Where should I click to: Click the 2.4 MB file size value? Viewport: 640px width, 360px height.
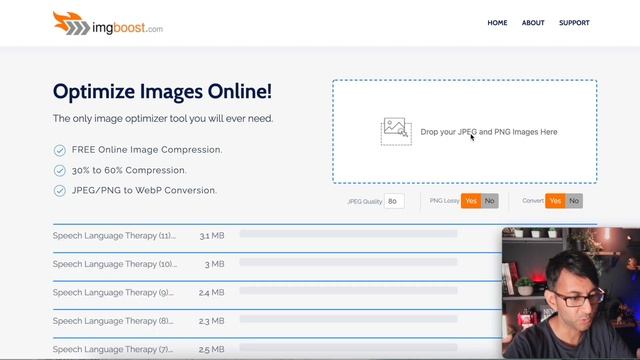(x=211, y=293)
